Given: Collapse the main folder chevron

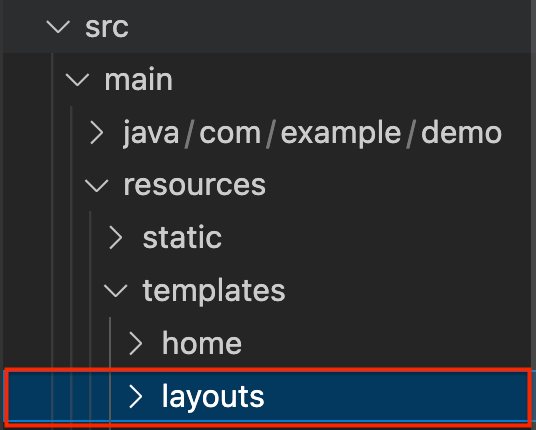Looking at the screenshot, I should (x=77, y=80).
